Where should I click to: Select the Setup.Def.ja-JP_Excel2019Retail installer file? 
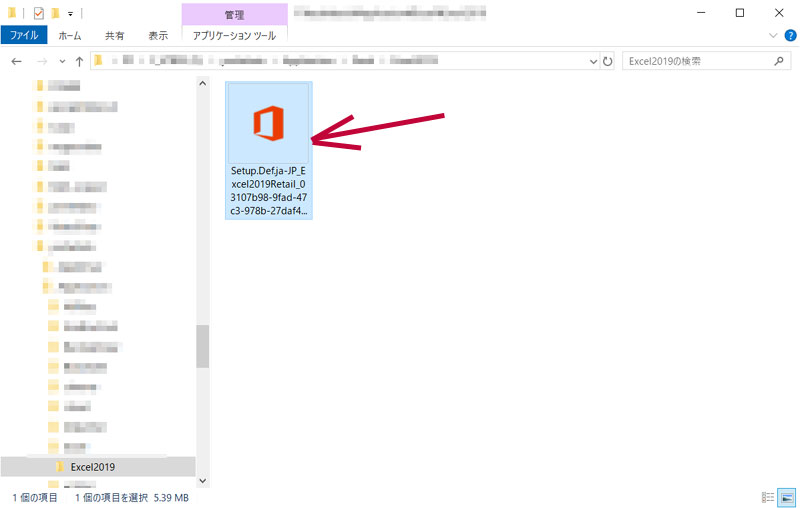pos(268,150)
